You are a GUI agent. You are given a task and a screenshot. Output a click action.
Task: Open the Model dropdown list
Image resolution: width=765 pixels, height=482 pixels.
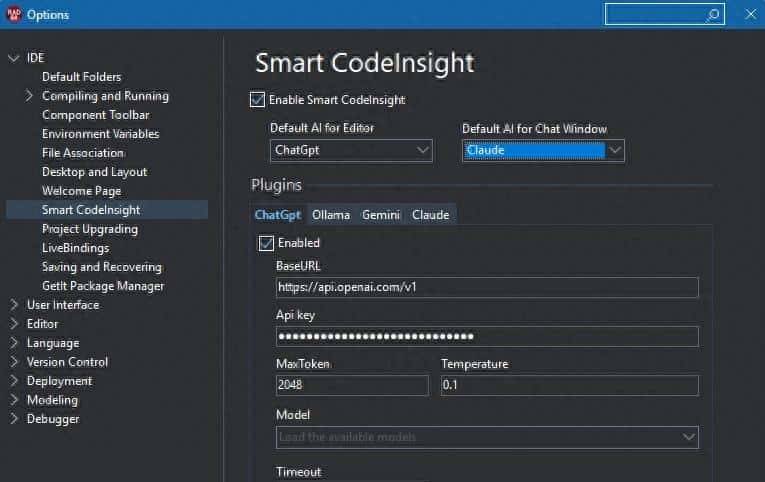click(x=487, y=437)
